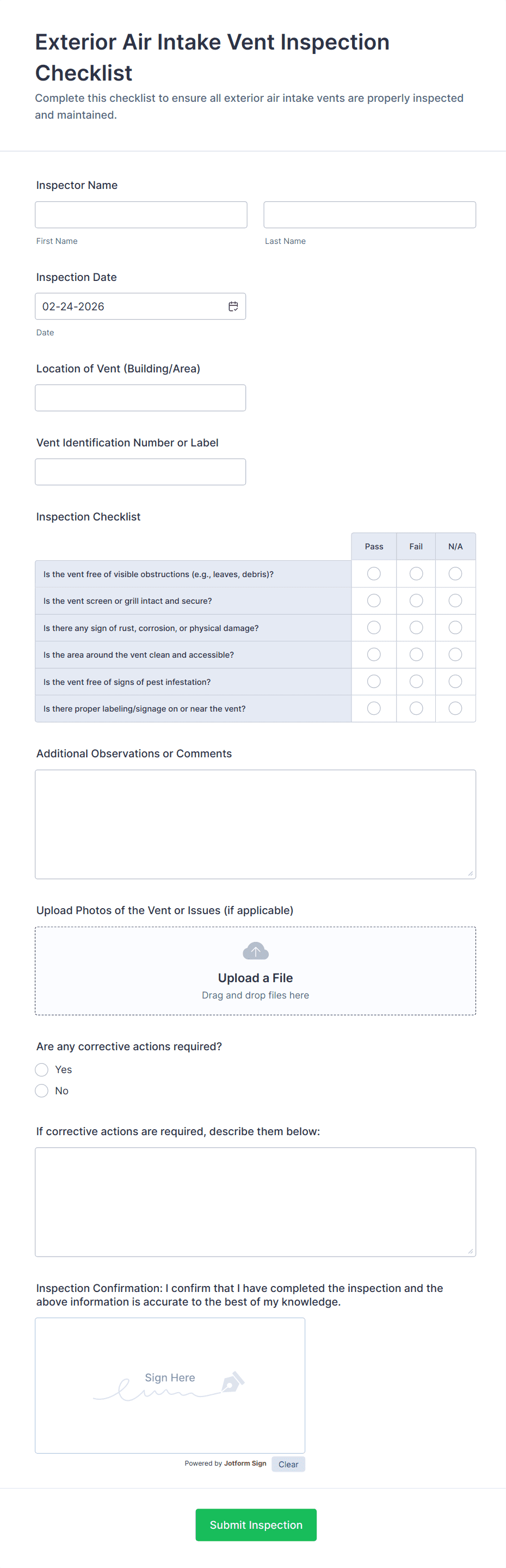Image resolution: width=506 pixels, height=1568 pixels.
Task: Click the pen icon in signature box
Action: [x=233, y=1382]
